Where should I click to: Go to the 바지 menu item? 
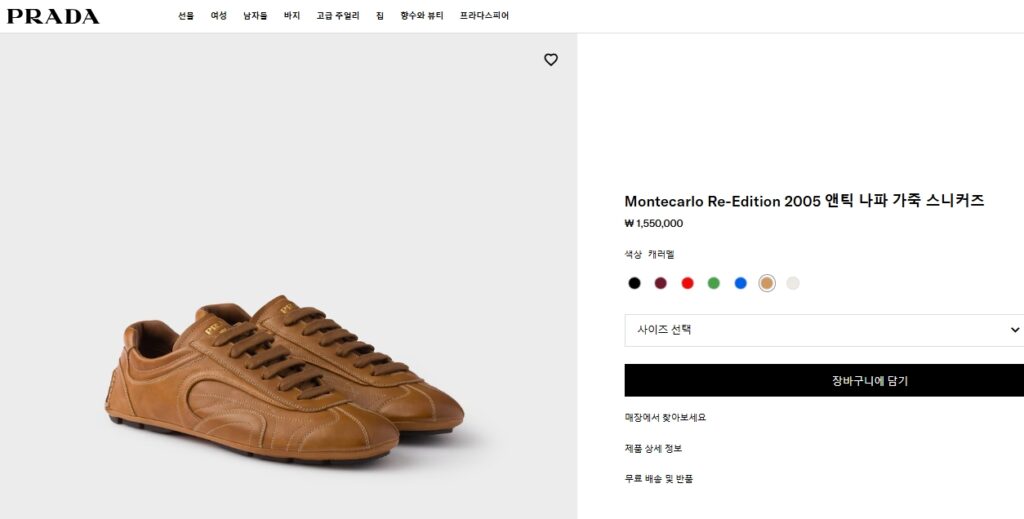pyautogui.click(x=292, y=16)
